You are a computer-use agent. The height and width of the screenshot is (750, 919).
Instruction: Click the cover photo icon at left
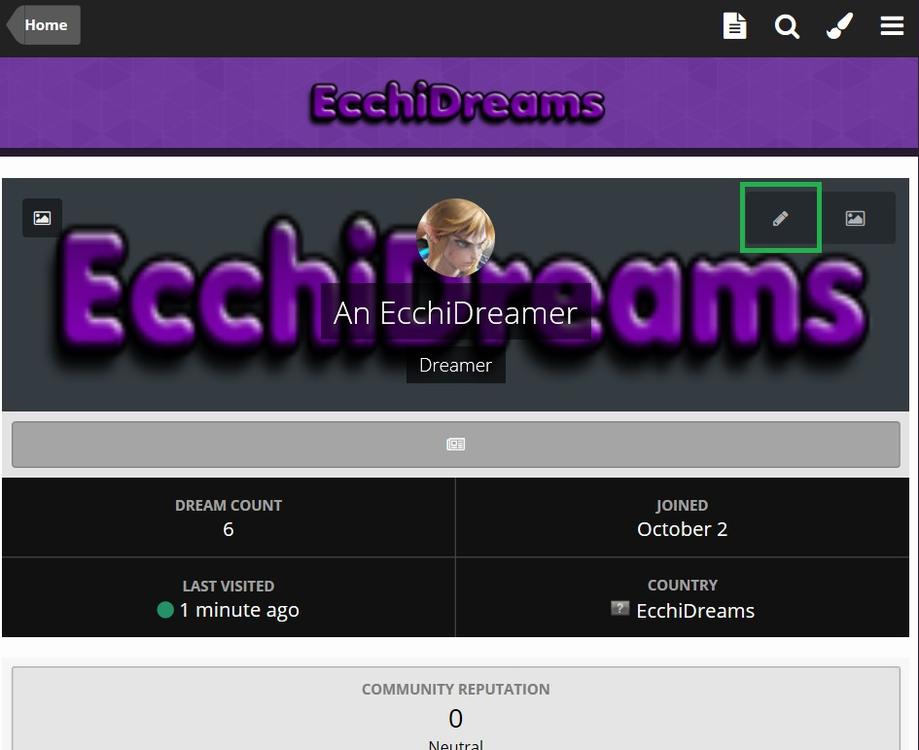pyautogui.click(x=42, y=218)
